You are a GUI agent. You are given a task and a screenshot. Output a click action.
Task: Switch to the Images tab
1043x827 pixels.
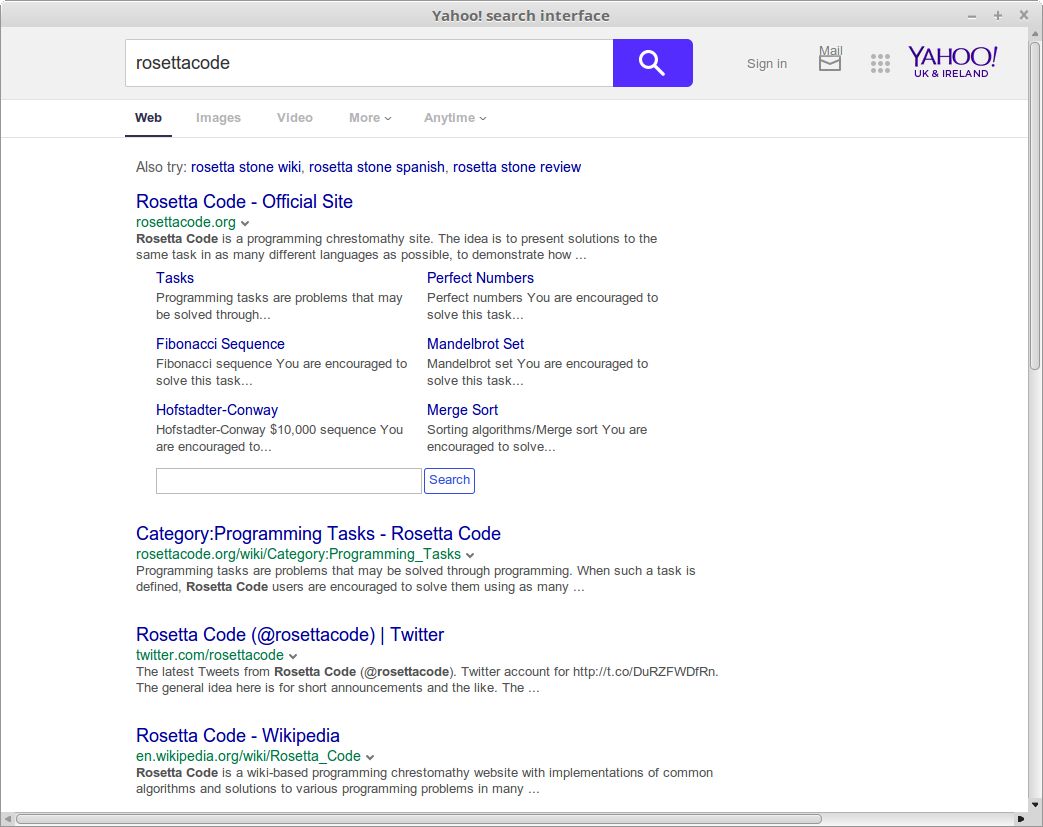(x=218, y=118)
